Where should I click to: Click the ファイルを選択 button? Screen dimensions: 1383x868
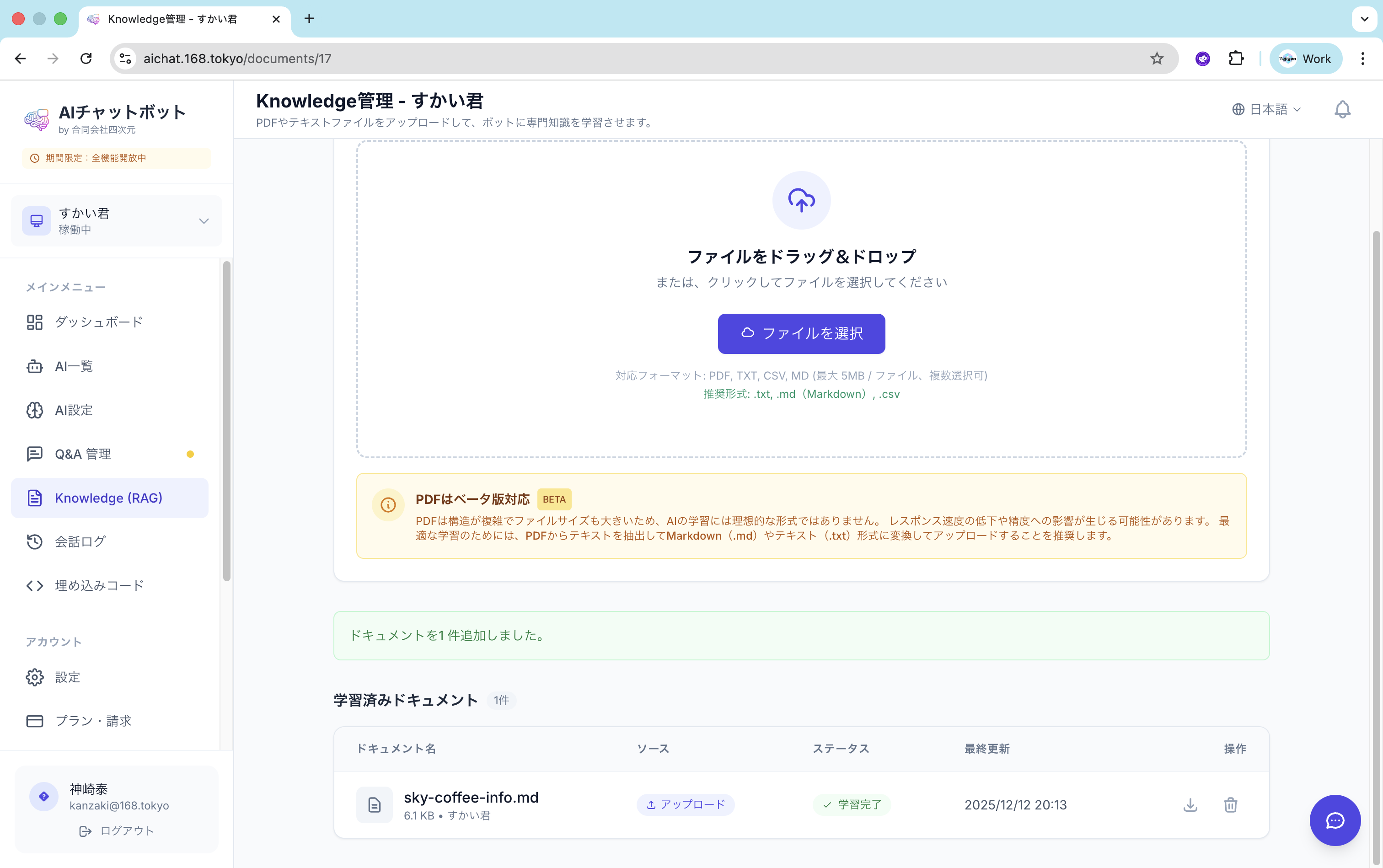pos(801,333)
